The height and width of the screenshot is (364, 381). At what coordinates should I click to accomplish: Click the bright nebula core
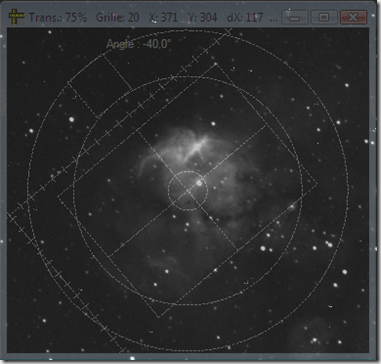[x=197, y=147]
